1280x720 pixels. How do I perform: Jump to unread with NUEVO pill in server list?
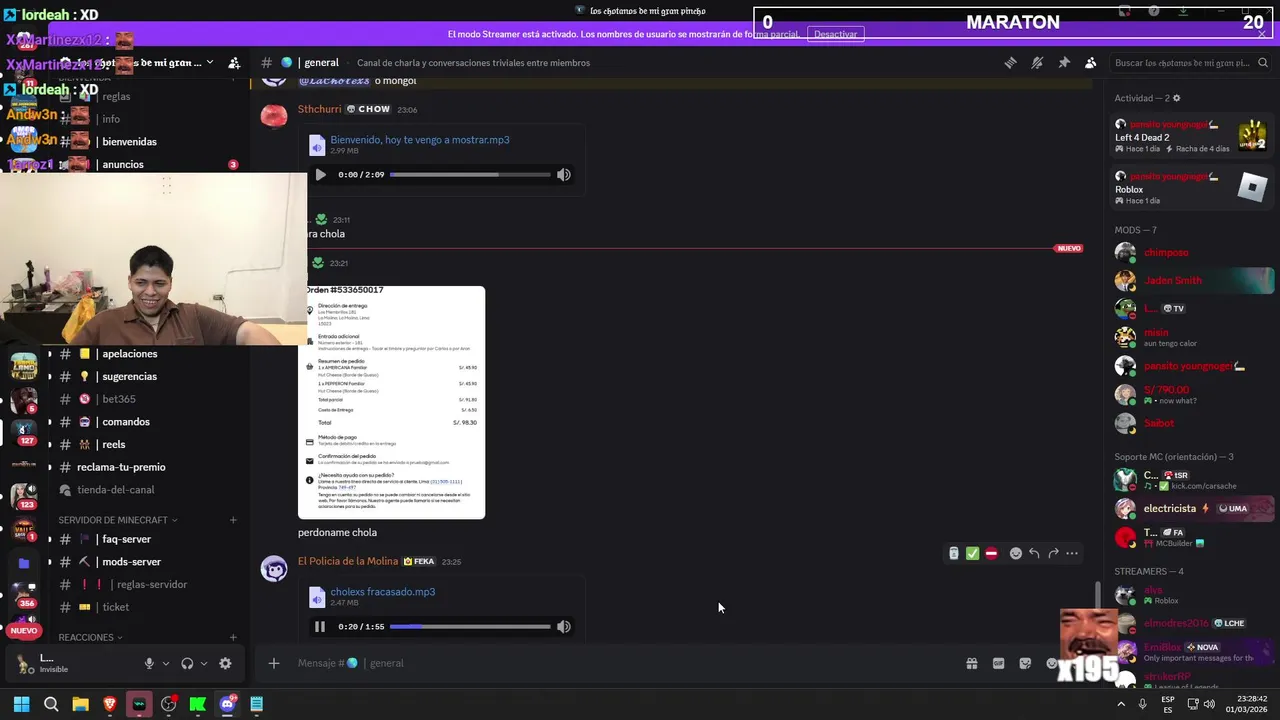24,631
